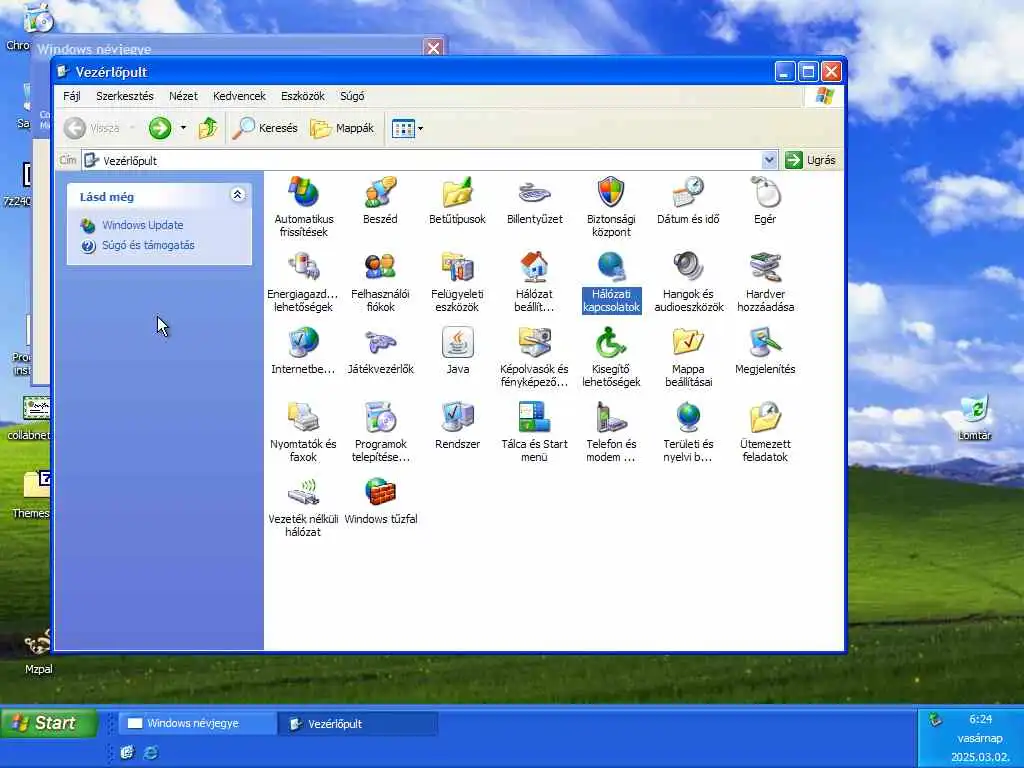Viewport: 1024px width, 768px height.
Task: Toggle the Mappák folders pane
Action: click(343, 128)
